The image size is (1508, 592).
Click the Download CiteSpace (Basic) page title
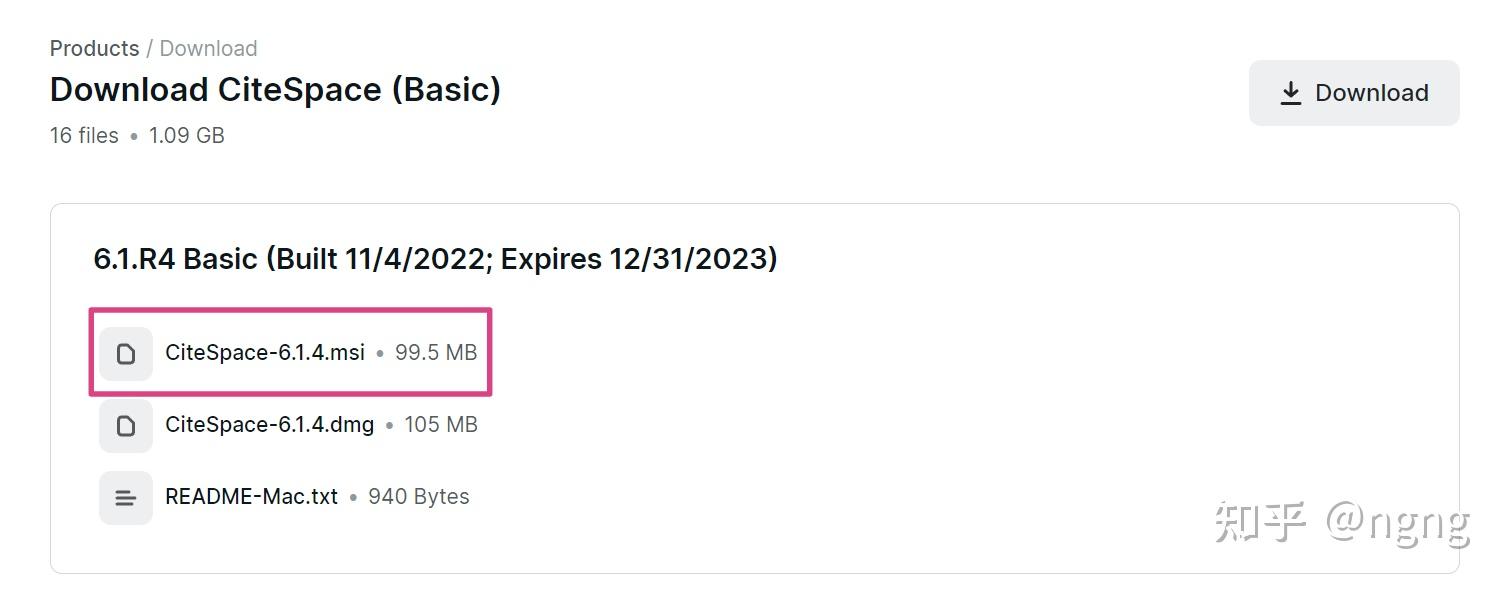(275, 90)
